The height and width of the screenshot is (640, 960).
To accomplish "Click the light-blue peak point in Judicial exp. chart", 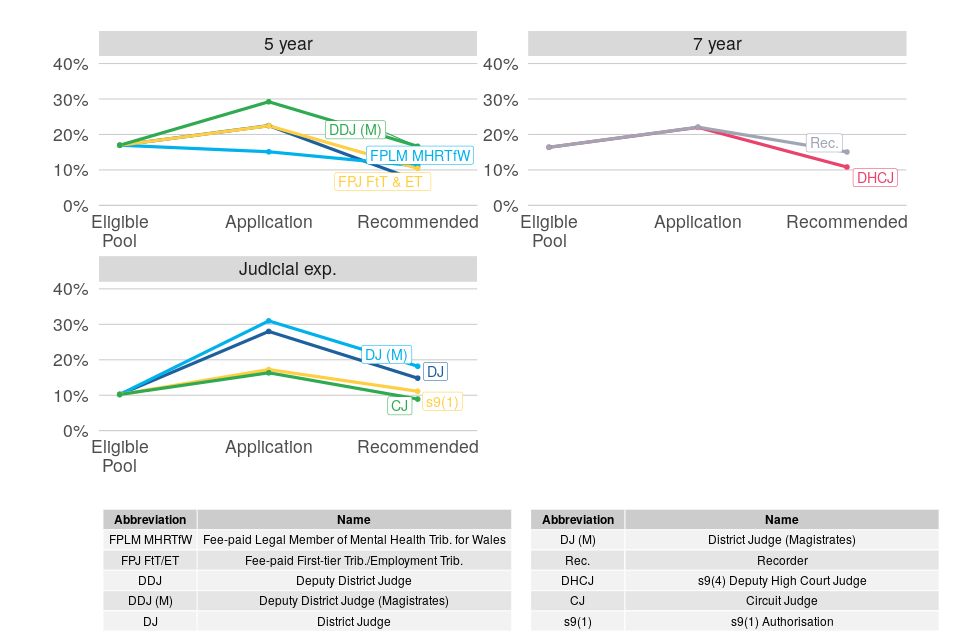I will (268, 321).
